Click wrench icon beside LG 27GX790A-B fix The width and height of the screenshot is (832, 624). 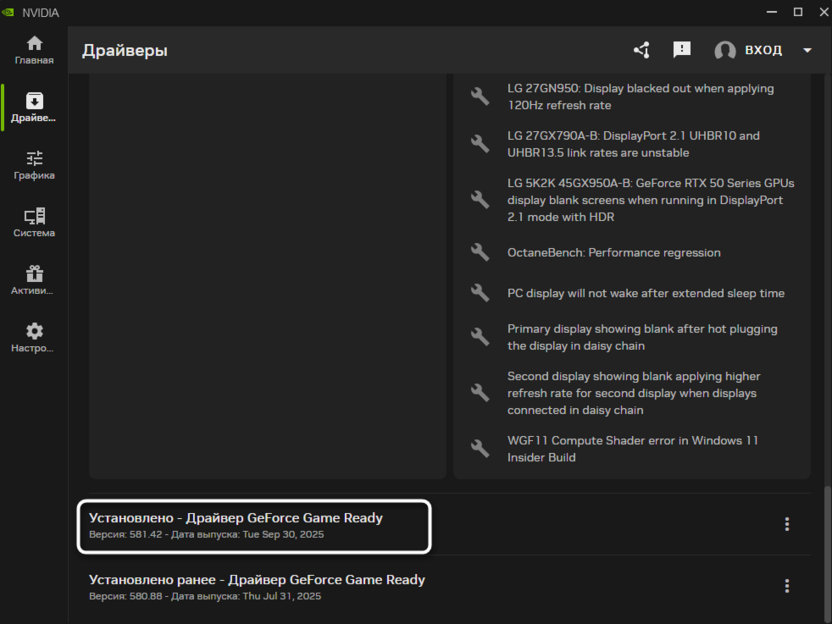(x=480, y=144)
